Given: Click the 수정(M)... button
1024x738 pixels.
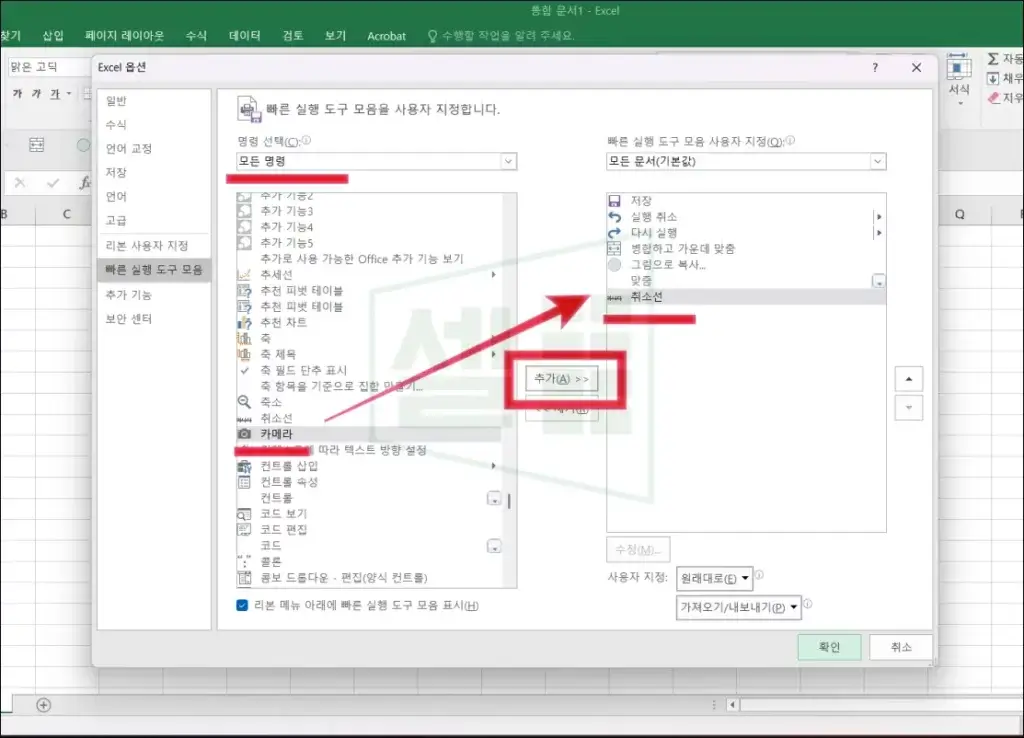Looking at the screenshot, I should point(638,550).
